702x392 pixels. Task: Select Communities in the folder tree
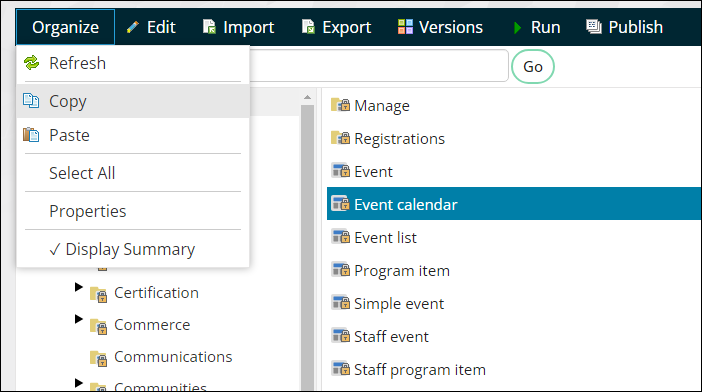click(x=160, y=387)
